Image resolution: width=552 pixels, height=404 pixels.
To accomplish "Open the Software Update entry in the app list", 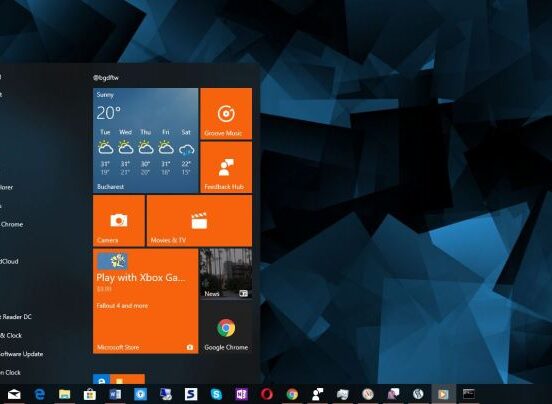I will [x=22, y=354].
